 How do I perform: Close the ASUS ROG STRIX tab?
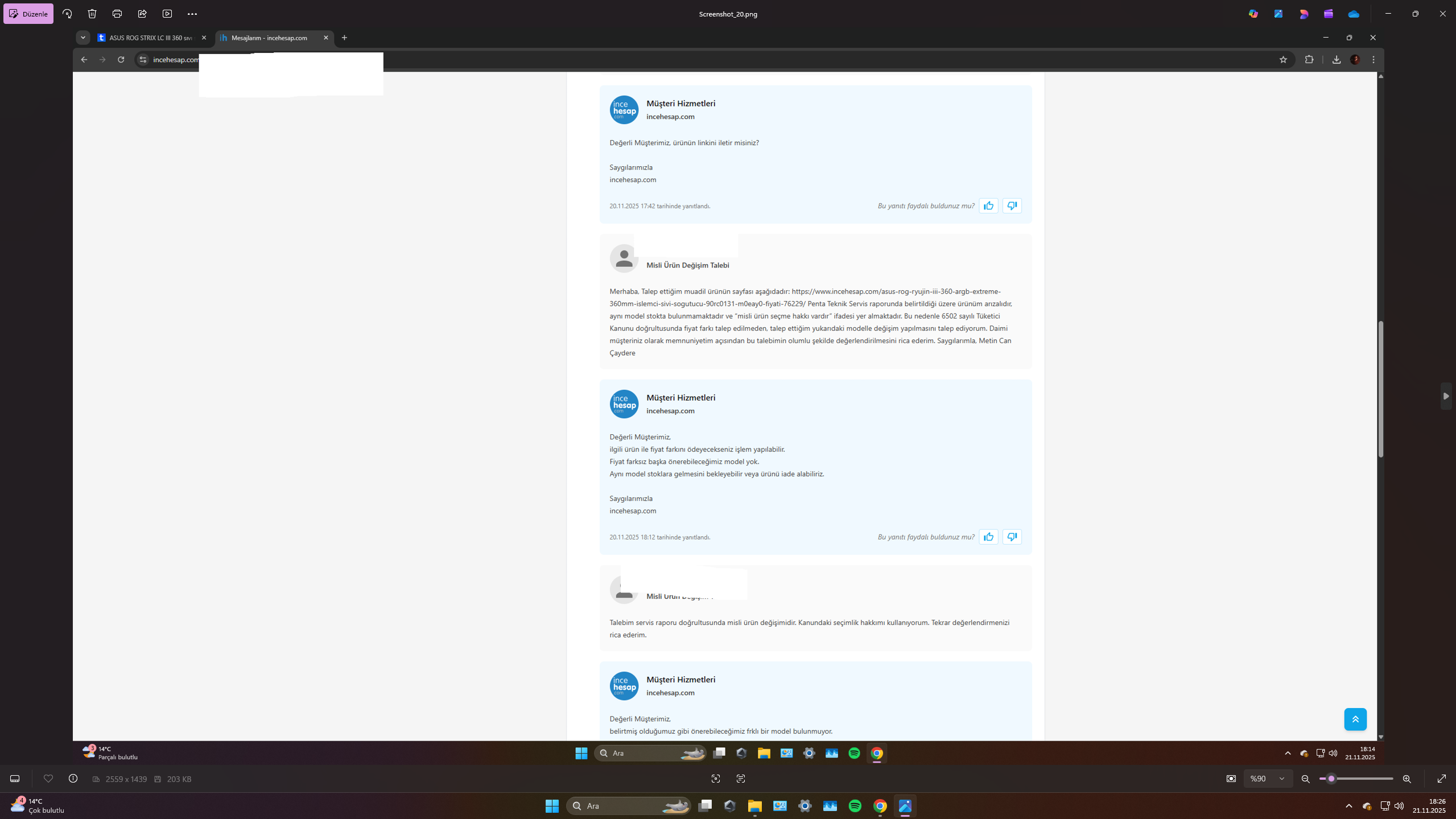(204, 38)
